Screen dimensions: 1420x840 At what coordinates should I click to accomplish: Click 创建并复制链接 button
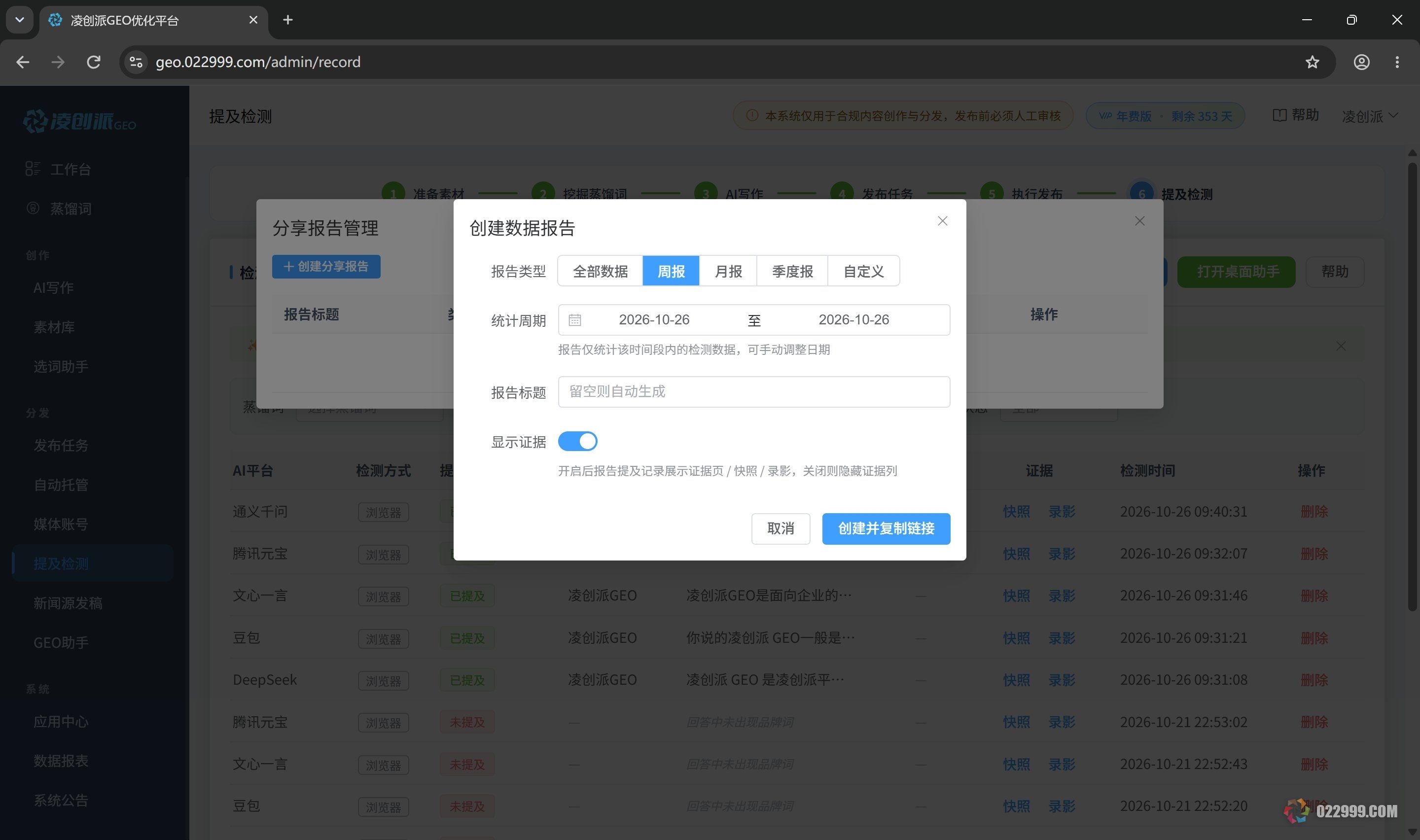886,528
